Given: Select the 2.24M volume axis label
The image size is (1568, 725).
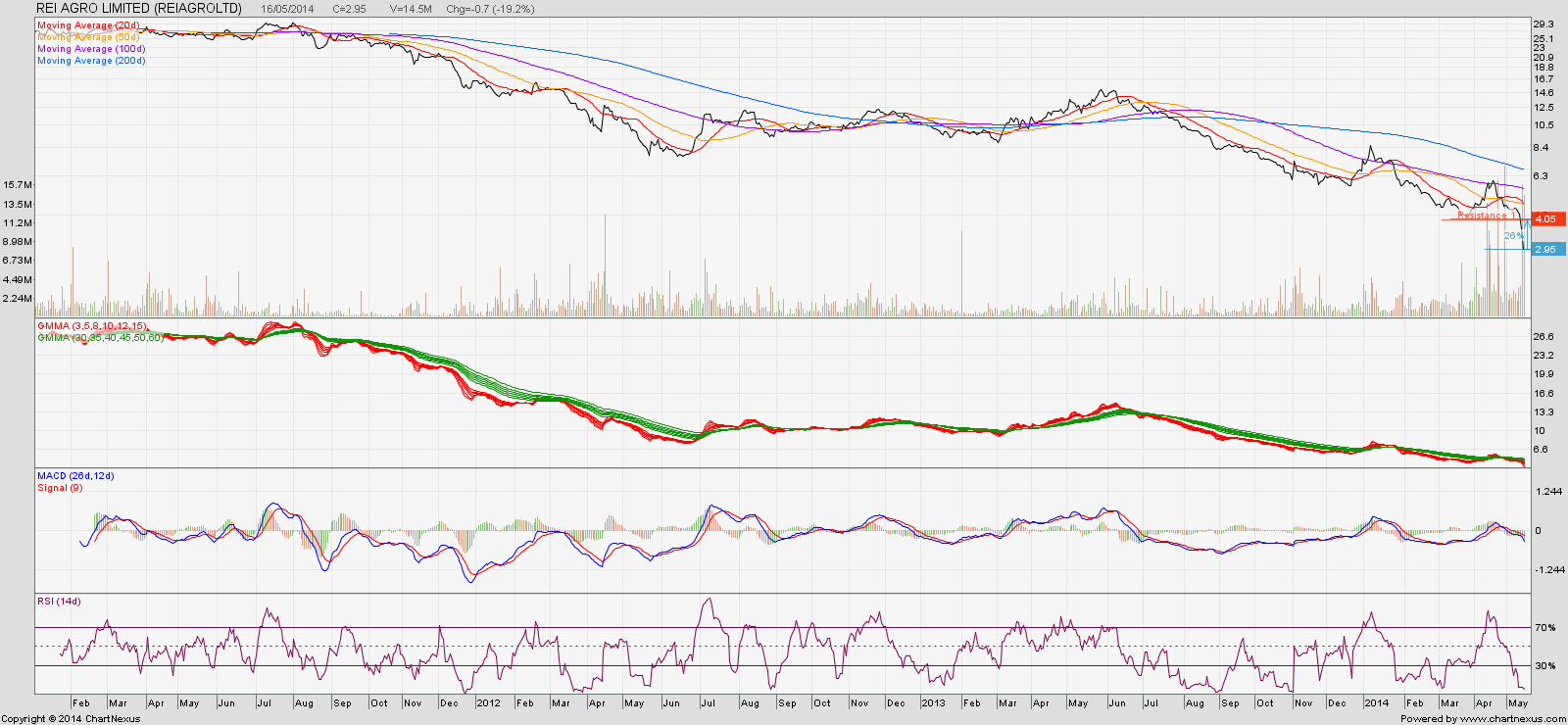Looking at the screenshot, I should tap(18, 299).
